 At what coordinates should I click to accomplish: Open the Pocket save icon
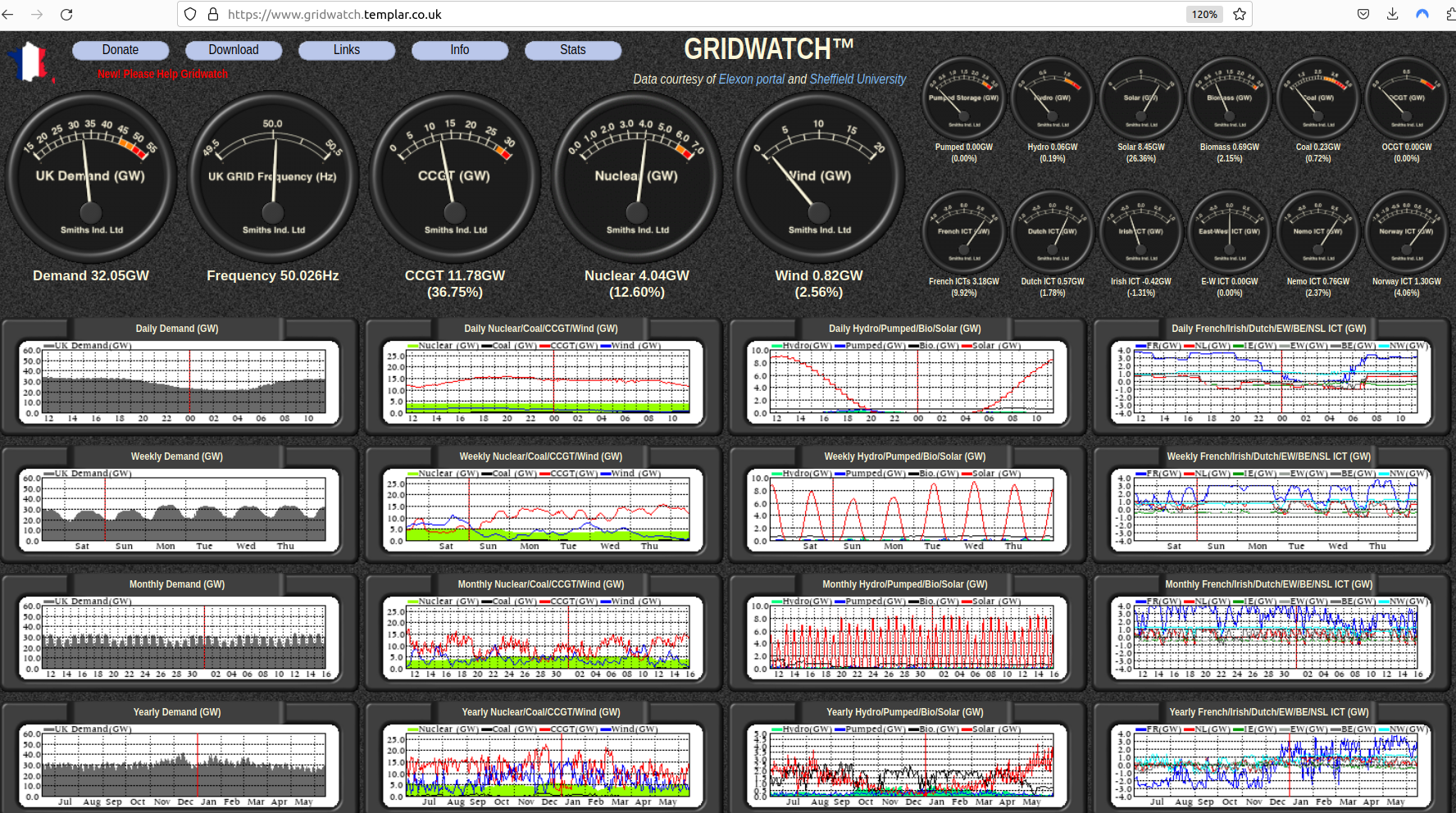(1363, 14)
